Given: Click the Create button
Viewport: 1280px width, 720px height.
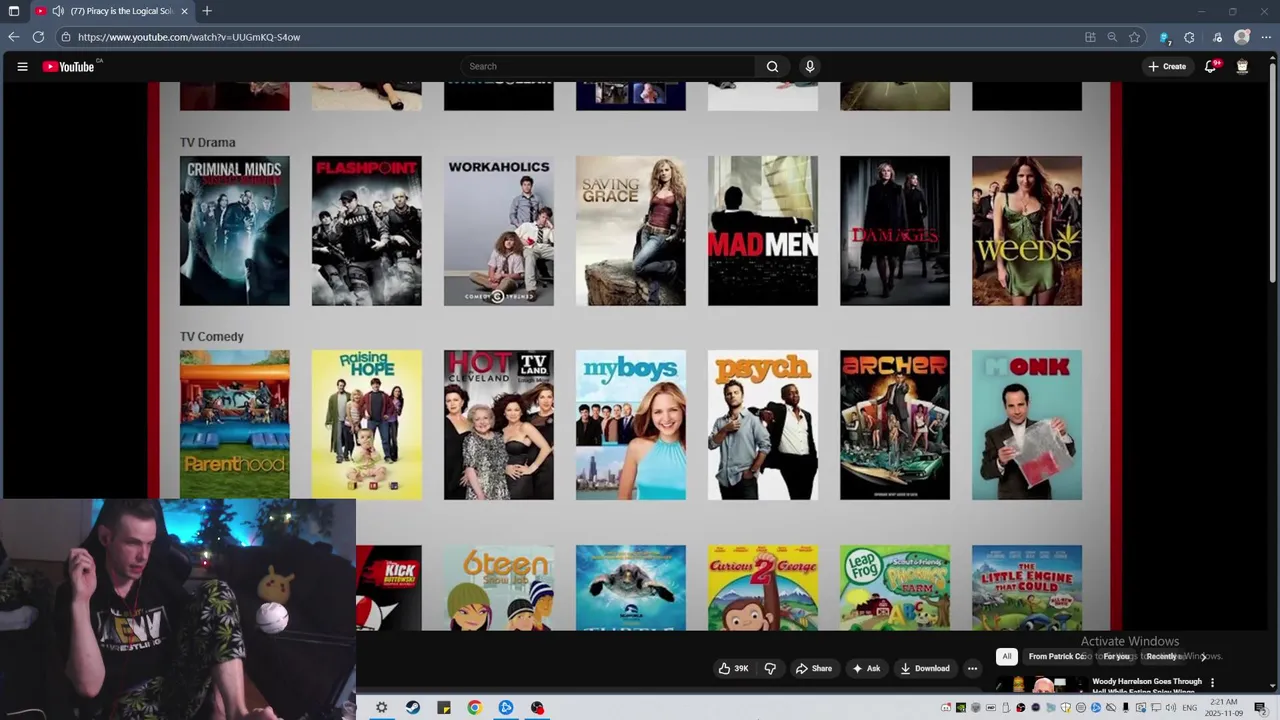Looking at the screenshot, I should pos(1167,67).
